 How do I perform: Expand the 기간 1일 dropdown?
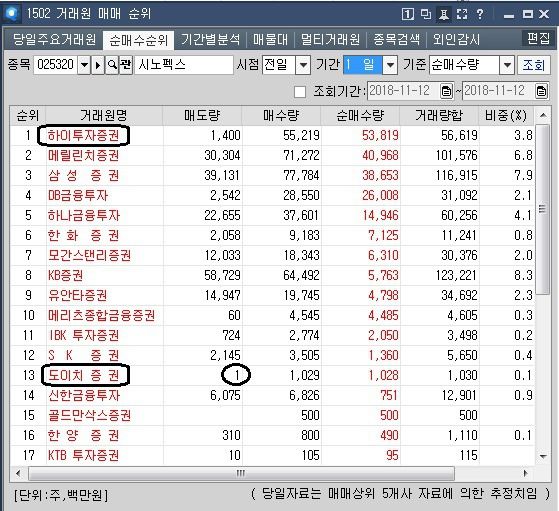click(x=390, y=65)
